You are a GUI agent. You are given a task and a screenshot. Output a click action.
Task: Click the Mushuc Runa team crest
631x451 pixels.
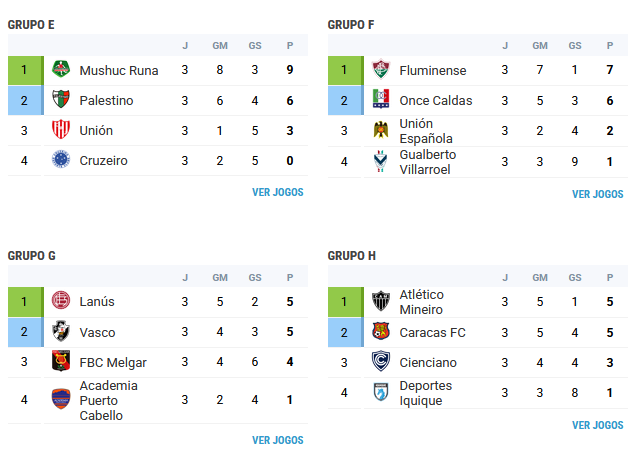(x=62, y=70)
